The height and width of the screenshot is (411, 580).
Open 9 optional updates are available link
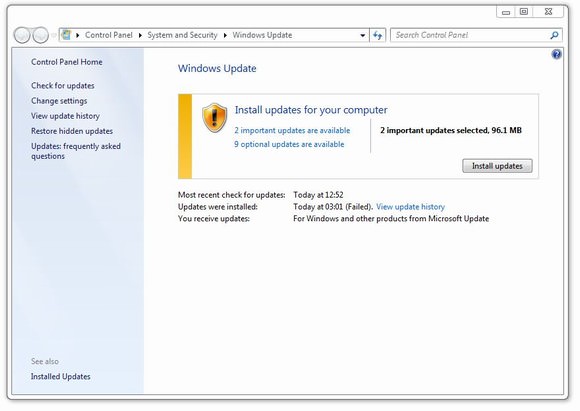click(289, 144)
